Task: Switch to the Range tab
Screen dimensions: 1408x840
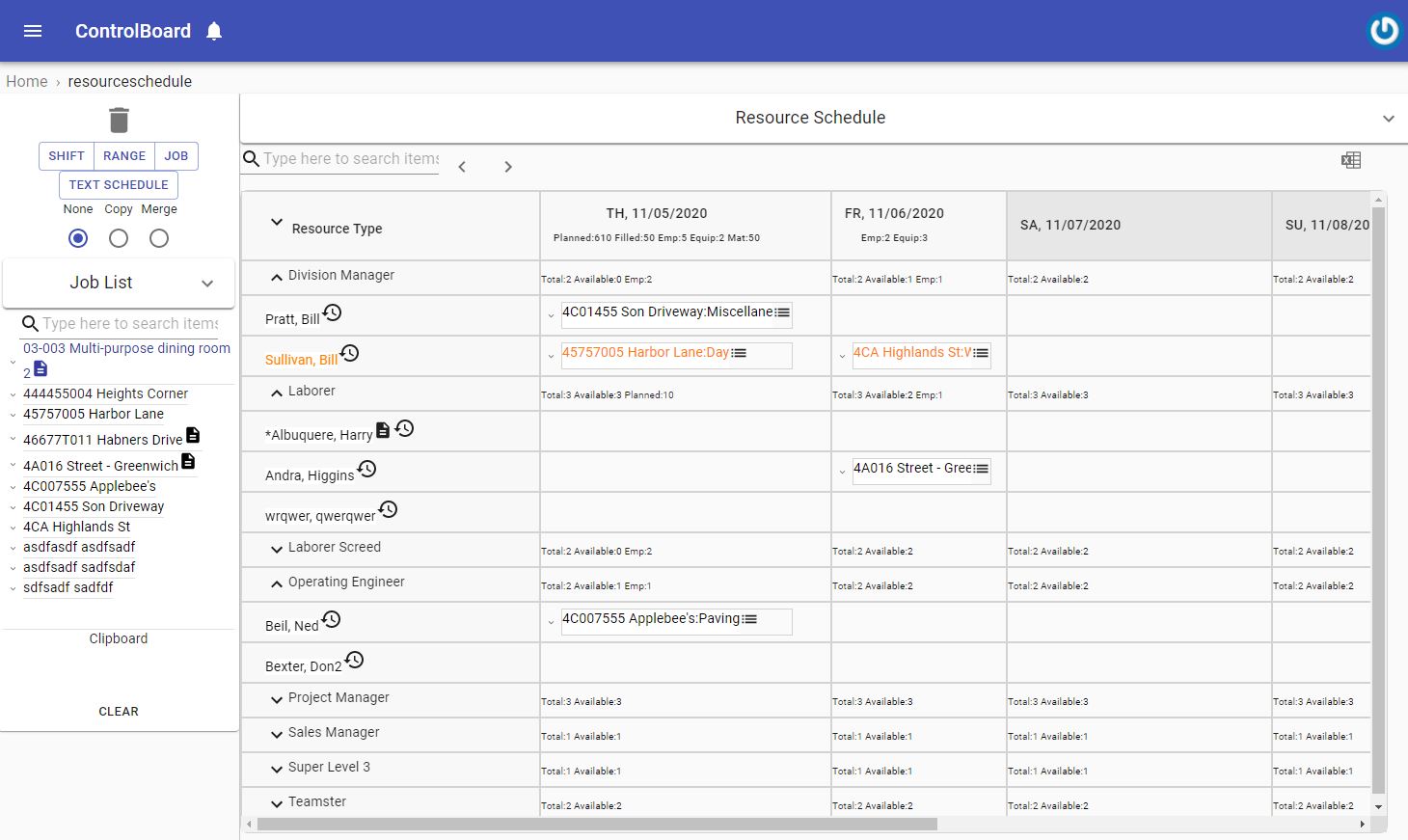Action: pos(124,156)
